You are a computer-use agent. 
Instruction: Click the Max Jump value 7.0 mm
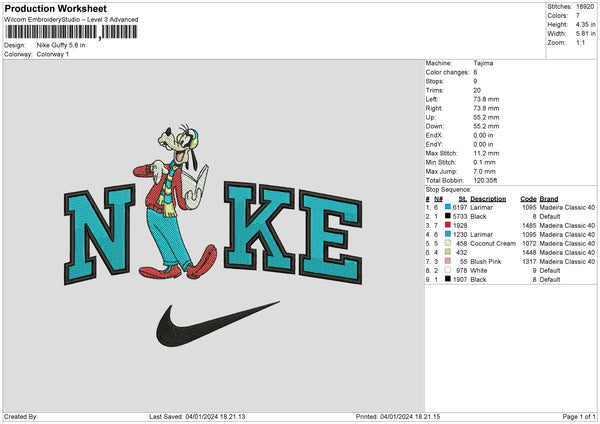(484, 171)
